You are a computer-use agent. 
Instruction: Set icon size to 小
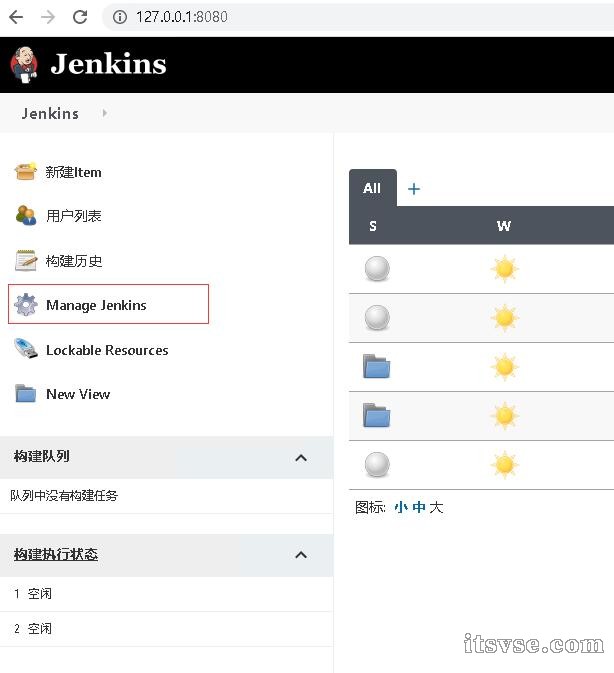(401, 507)
